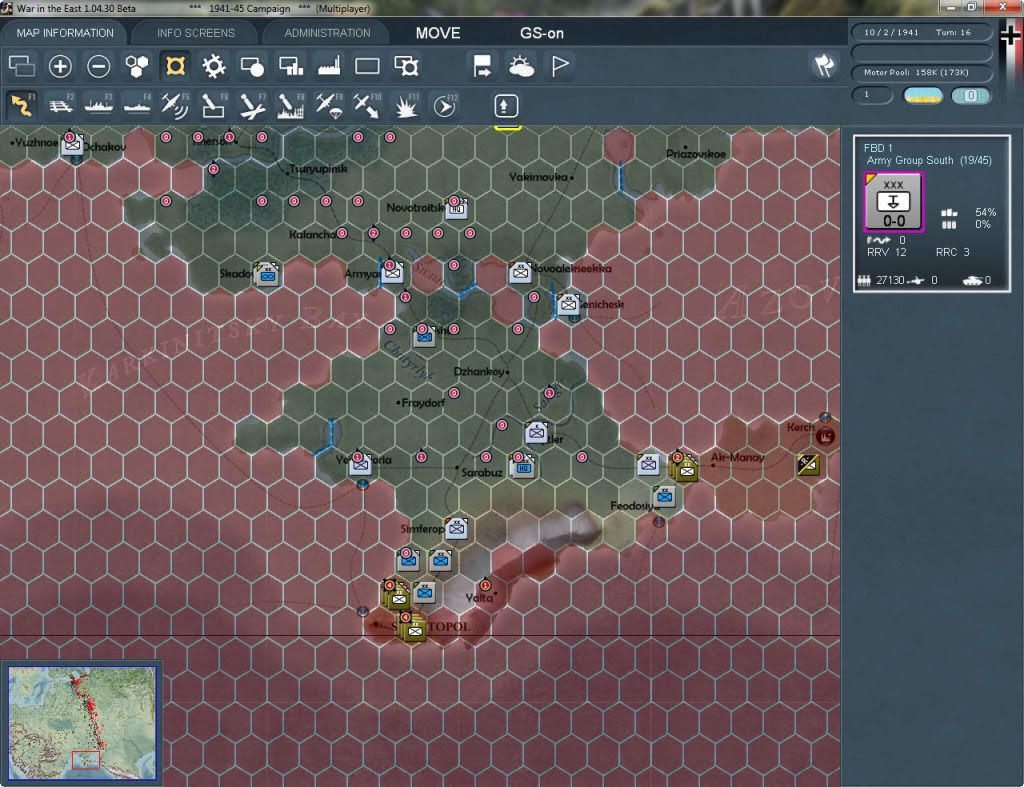The image size is (1024, 787).
Task: Open the INFO SCREENS tab
Action: (195, 33)
